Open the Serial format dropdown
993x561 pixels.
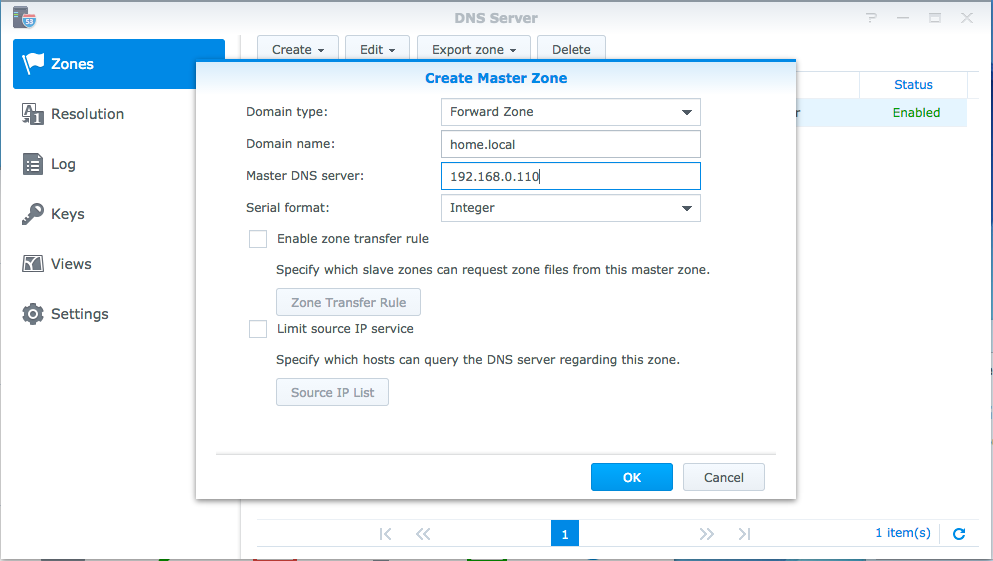click(571, 208)
